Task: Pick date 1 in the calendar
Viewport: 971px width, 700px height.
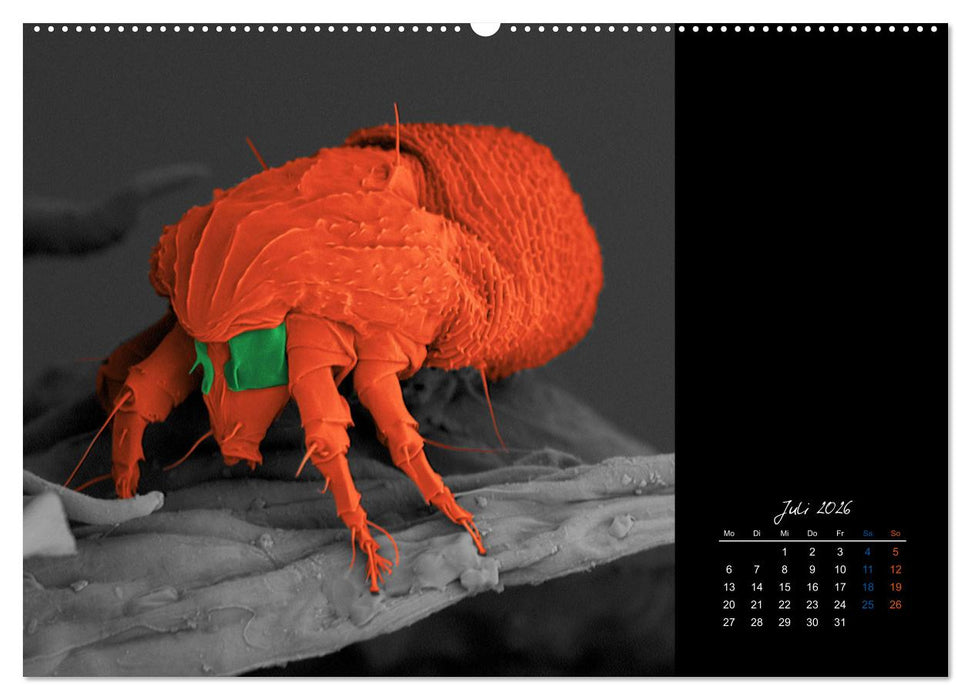Action: click(x=785, y=552)
